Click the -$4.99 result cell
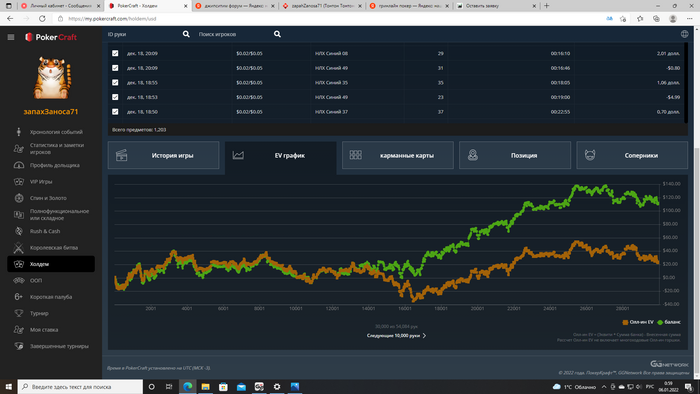 coord(673,97)
